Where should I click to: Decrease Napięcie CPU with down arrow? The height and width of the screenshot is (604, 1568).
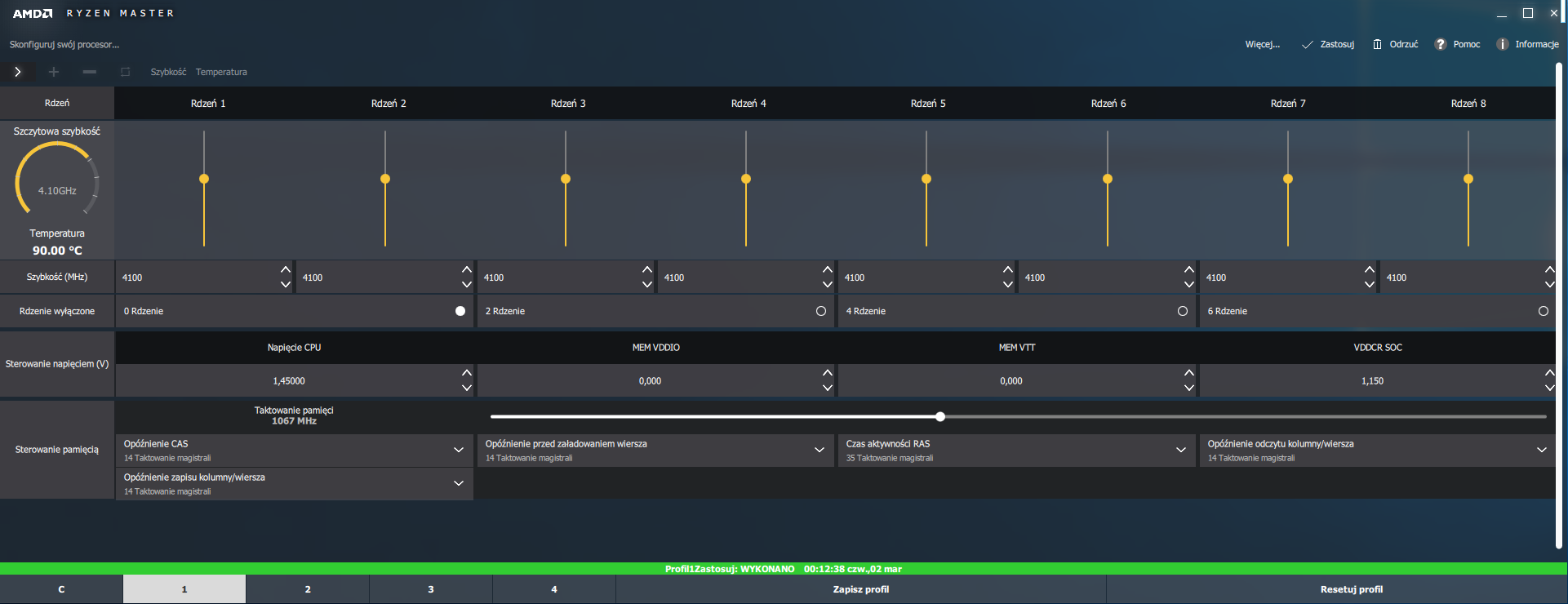tap(467, 389)
